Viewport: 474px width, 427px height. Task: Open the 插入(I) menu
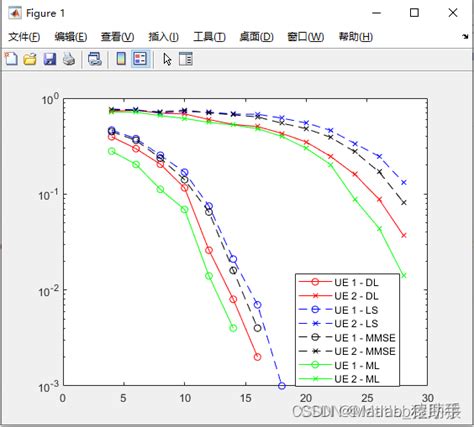click(x=163, y=37)
